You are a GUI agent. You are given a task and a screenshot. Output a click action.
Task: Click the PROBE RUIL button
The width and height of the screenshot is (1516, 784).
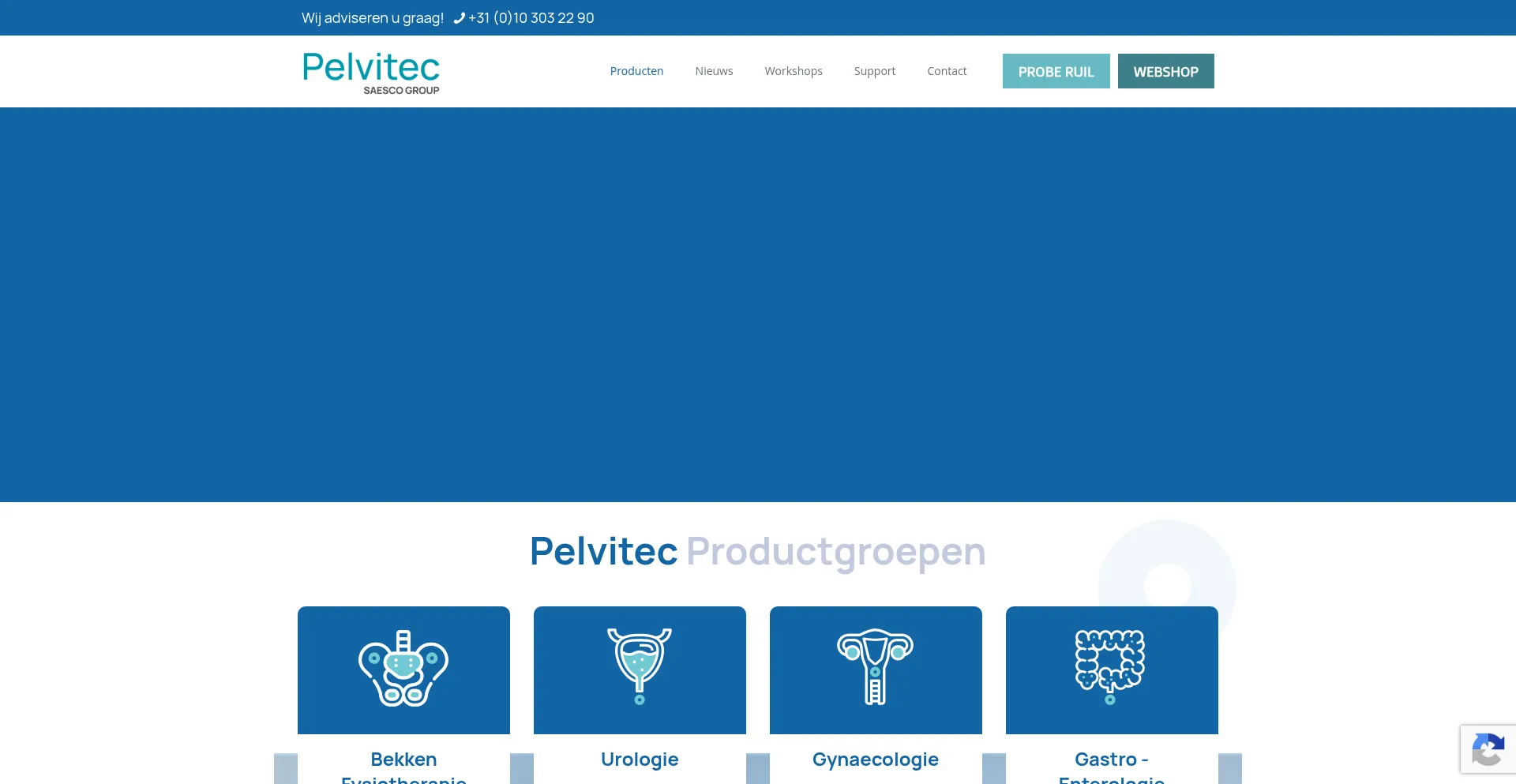[1056, 71]
